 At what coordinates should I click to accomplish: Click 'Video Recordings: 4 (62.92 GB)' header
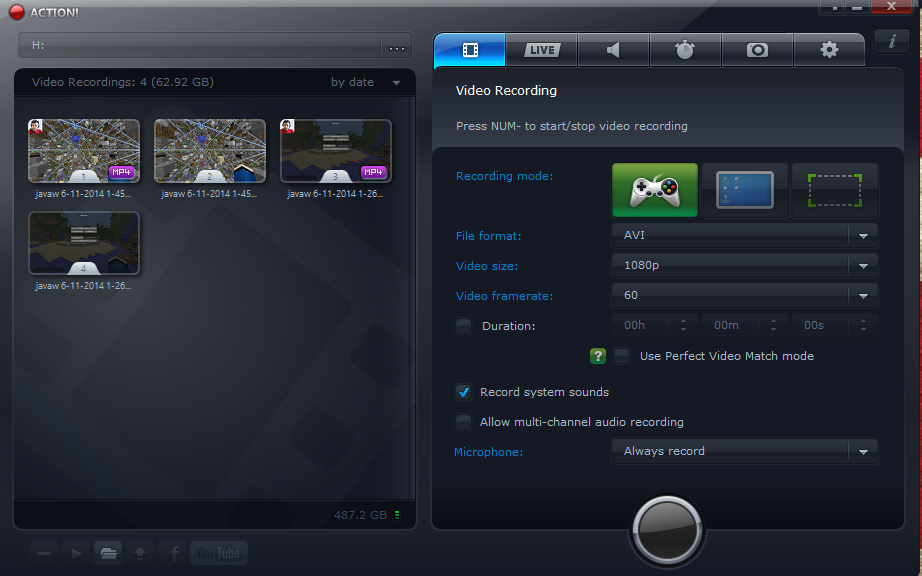pos(122,82)
